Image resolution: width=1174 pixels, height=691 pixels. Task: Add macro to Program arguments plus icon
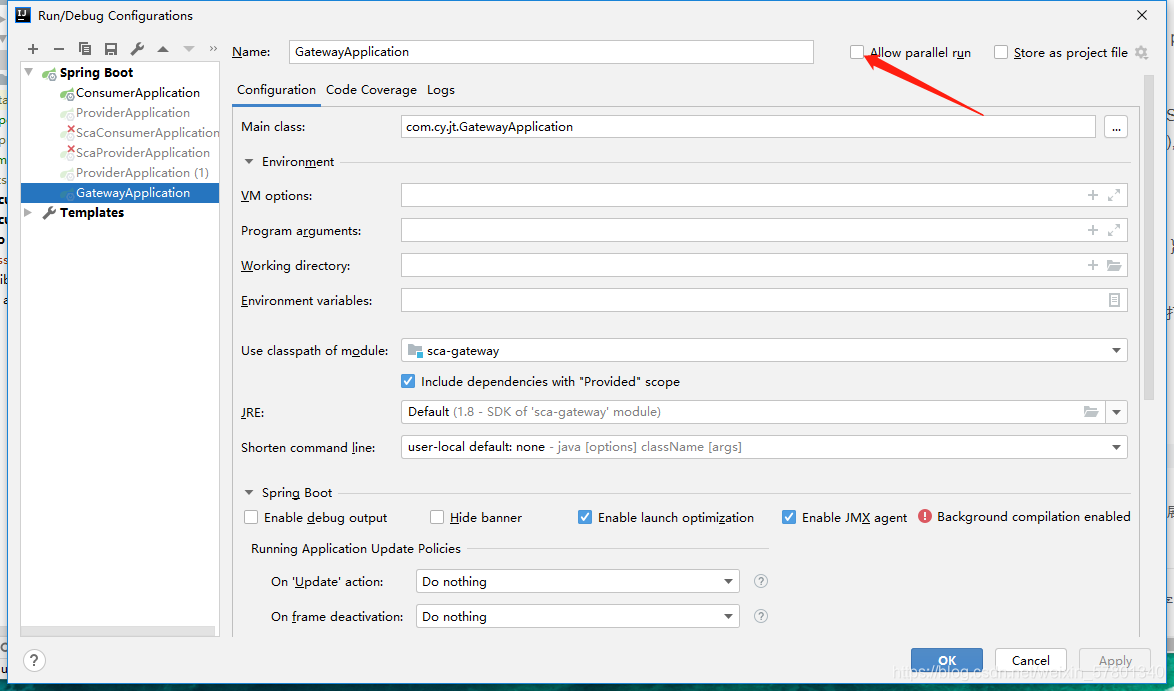coord(1092,231)
